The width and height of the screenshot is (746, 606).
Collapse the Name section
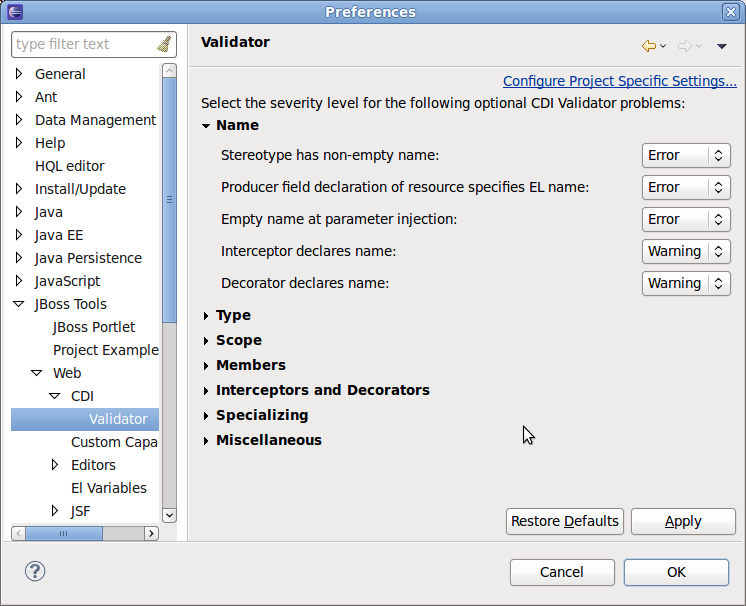pos(206,126)
